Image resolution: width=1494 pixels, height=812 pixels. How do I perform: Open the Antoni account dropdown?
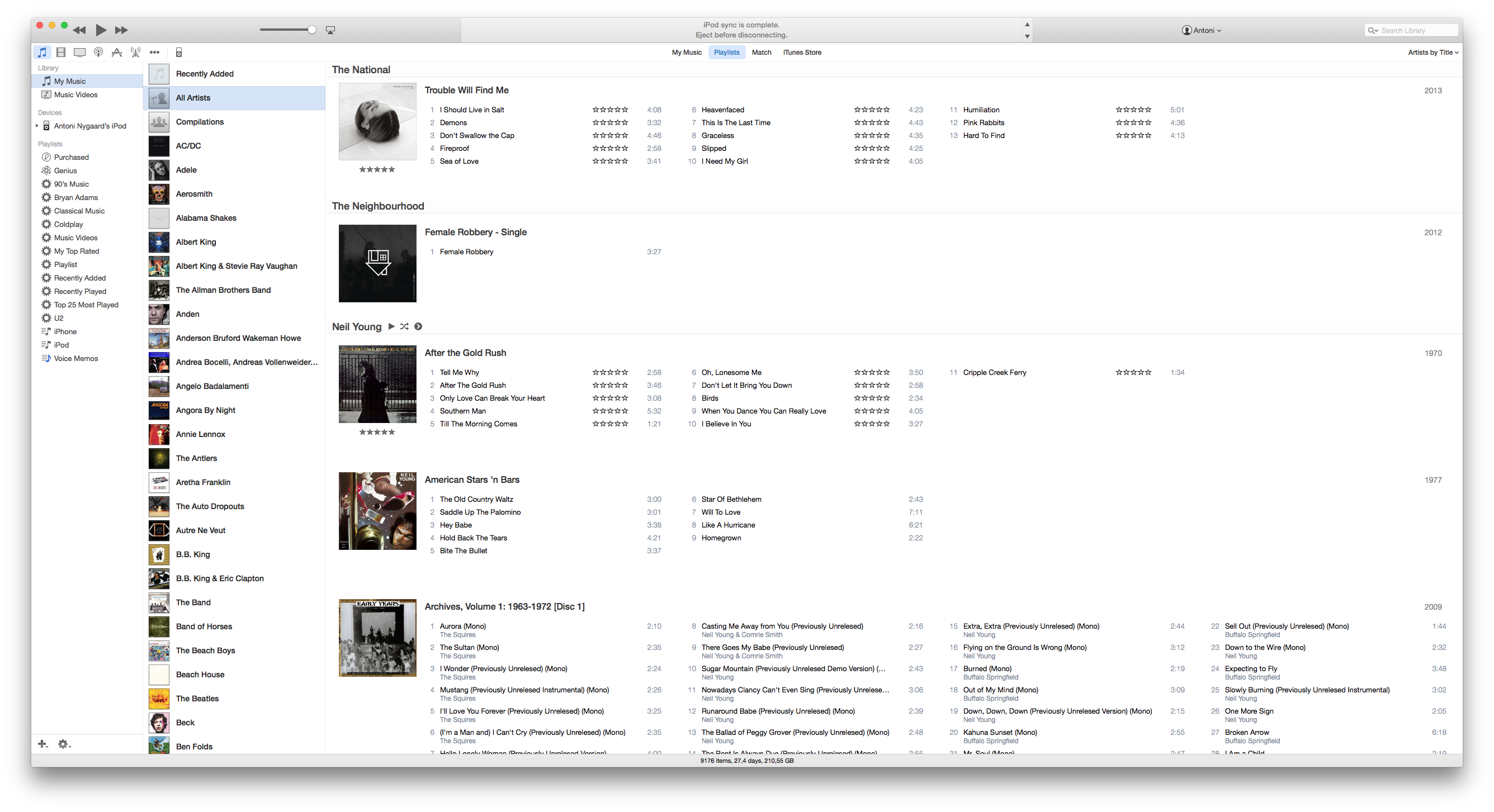(x=1202, y=31)
